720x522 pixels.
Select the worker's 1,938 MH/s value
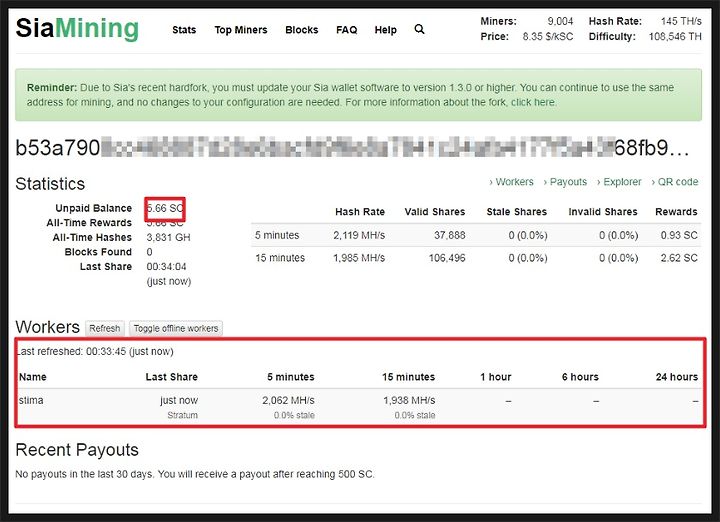(409, 400)
